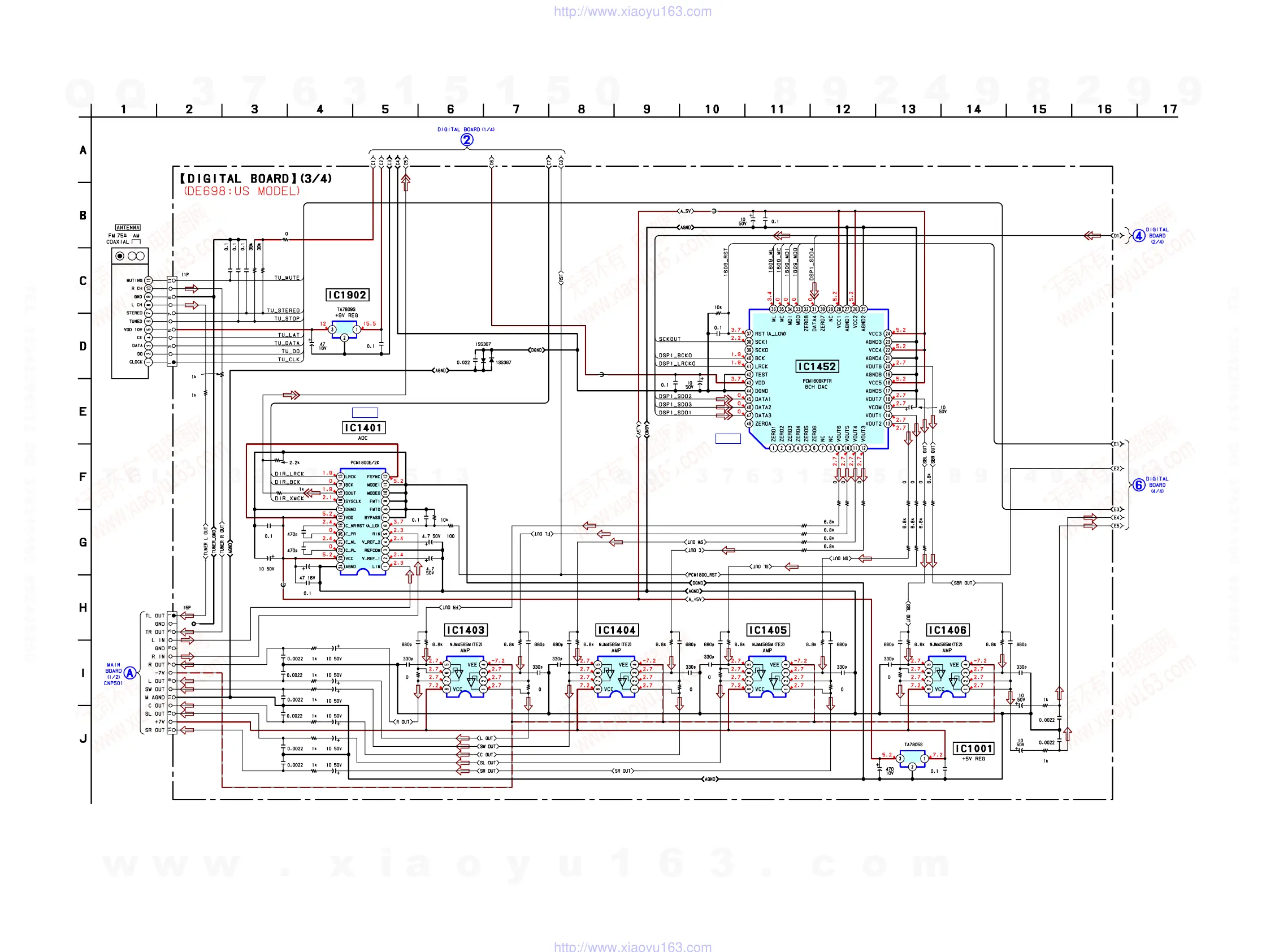Click the red DE698:US MODEL text
The image size is (1266, 952).
click(x=241, y=191)
